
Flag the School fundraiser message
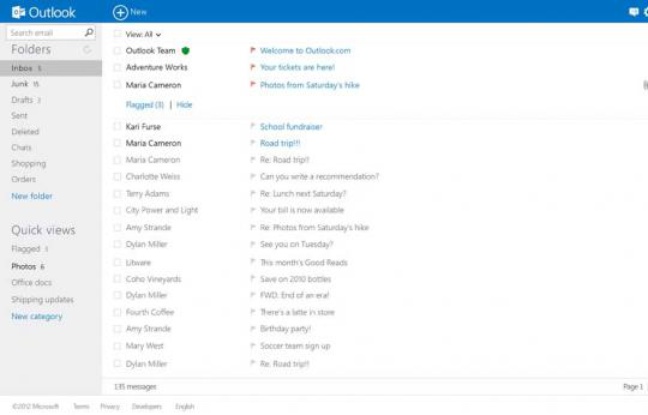tap(253, 126)
